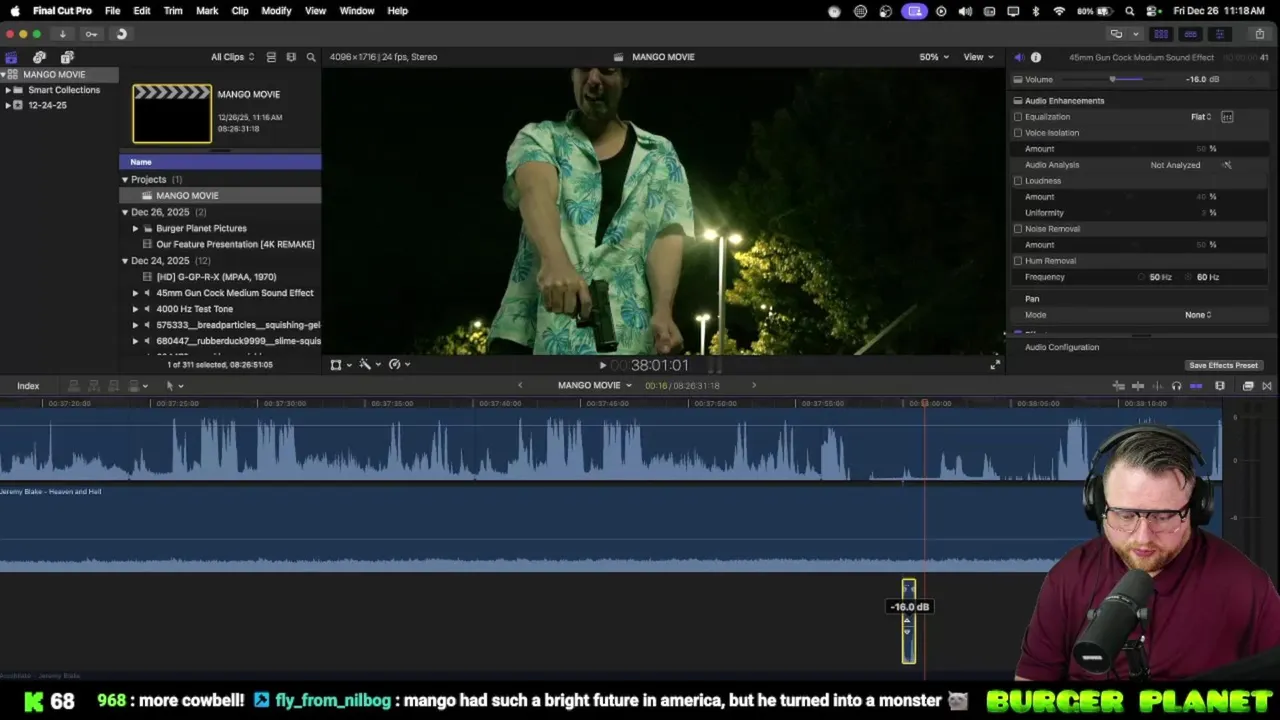The width and height of the screenshot is (1280, 720).
Task: Open the Modify menu
Action: (276, 11)
